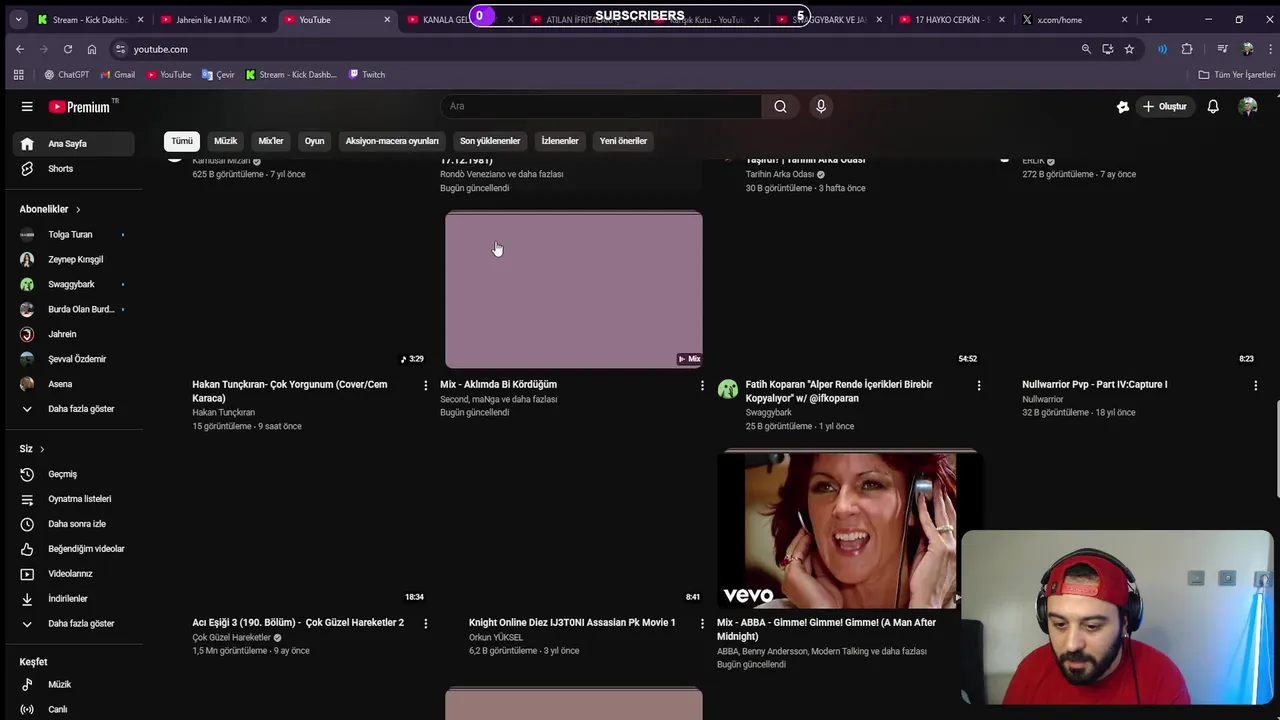The height and width of the screenshot is (720, 1280).
Task: Switch to Stream - Kick Dashboard tab
Action: click(x=88, y=19)
